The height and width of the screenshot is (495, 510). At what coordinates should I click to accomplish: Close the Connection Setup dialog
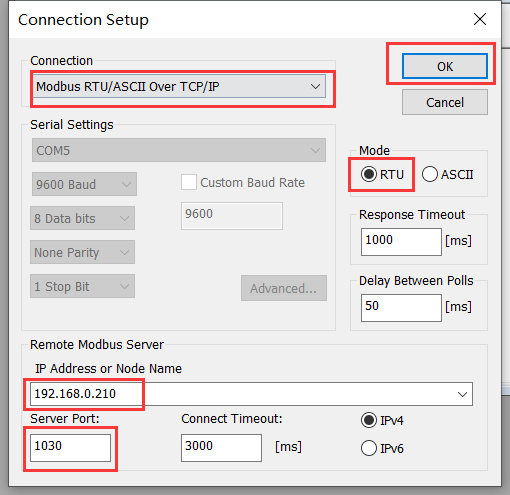pyautogui.click(x=480, y=19)
